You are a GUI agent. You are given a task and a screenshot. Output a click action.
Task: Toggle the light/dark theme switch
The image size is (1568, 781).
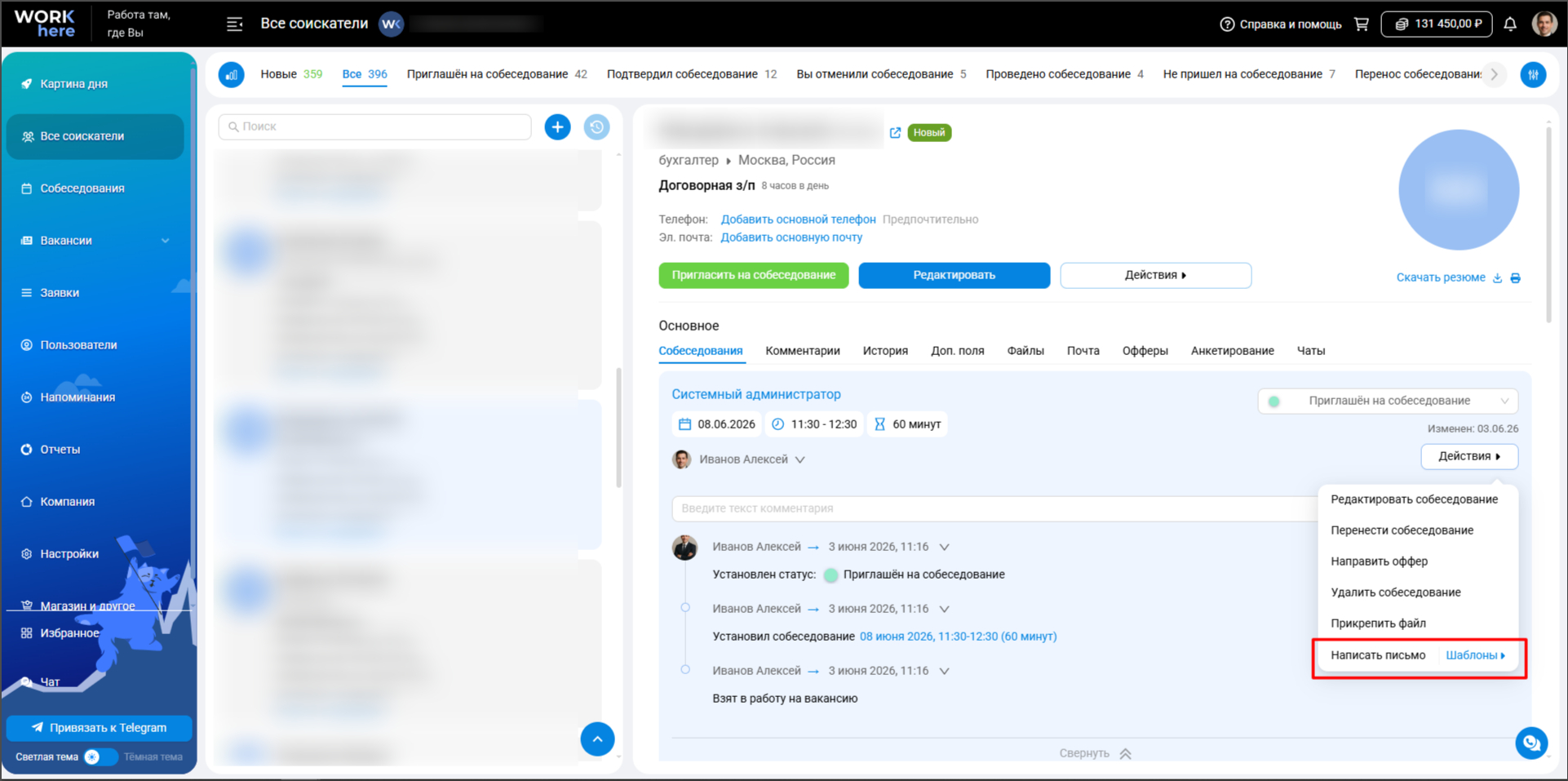(x=100, y=757)
